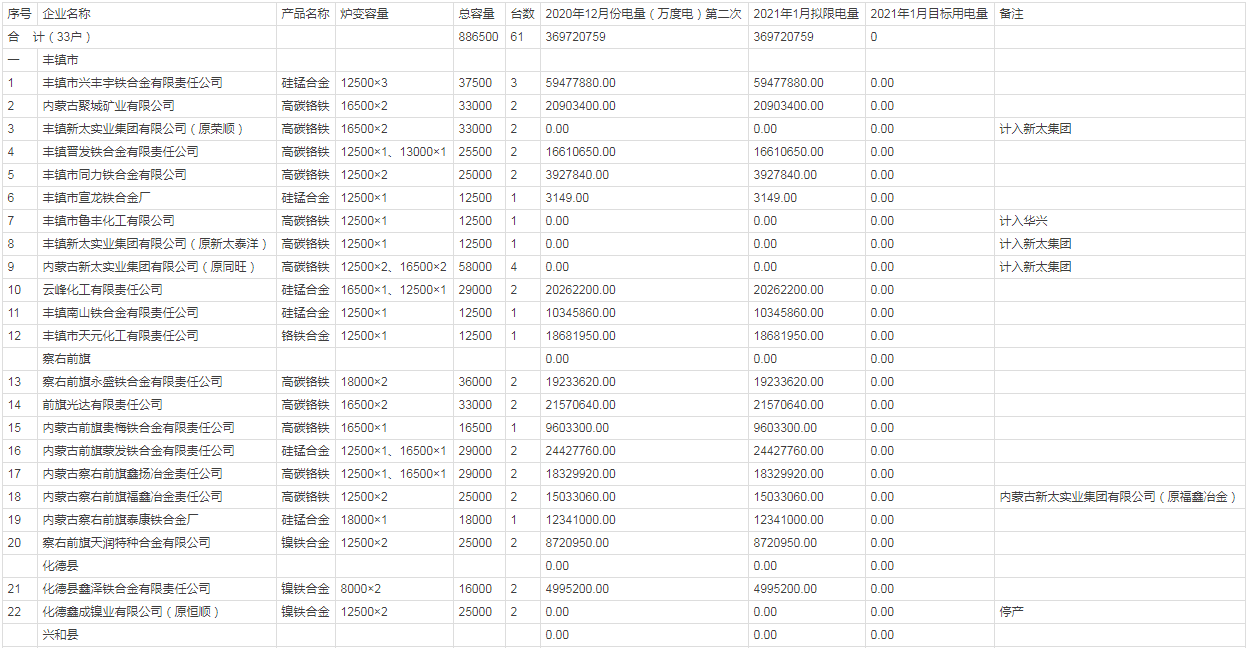Select 18681950.00 in the 2021年1月拟限电量 column
The image size is (1248, 648).
(x=788, y=336)
